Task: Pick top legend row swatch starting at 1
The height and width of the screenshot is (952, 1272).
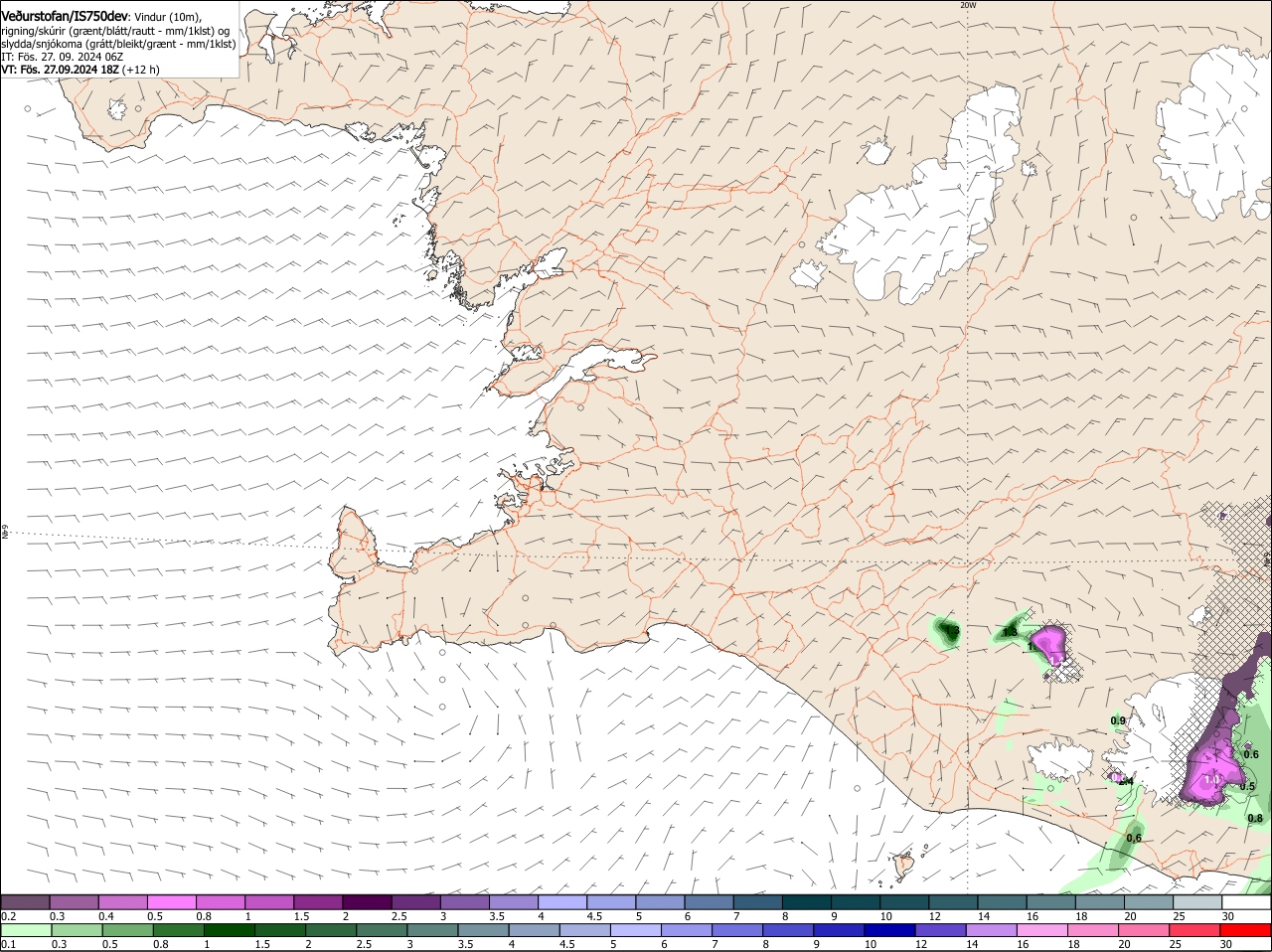Action: [269, 901]
